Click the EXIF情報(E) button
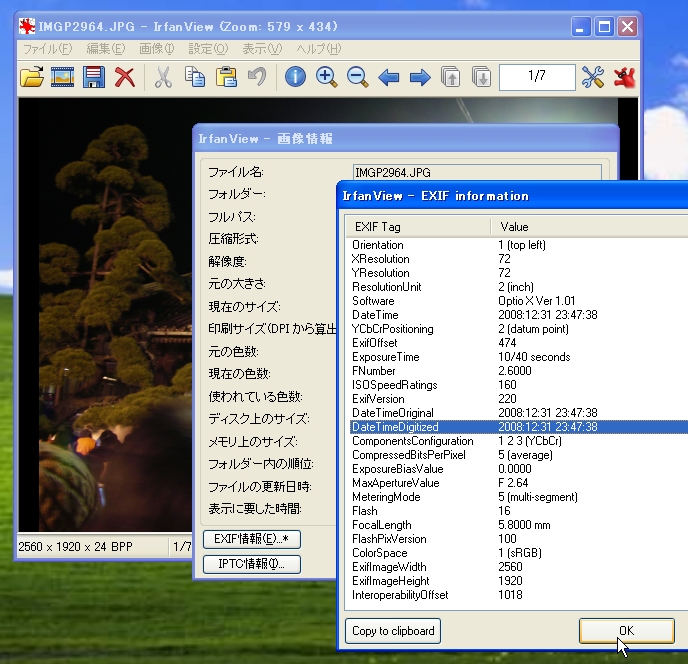The width and height of the screenshot is (688, 664). (x=251, y=539)
